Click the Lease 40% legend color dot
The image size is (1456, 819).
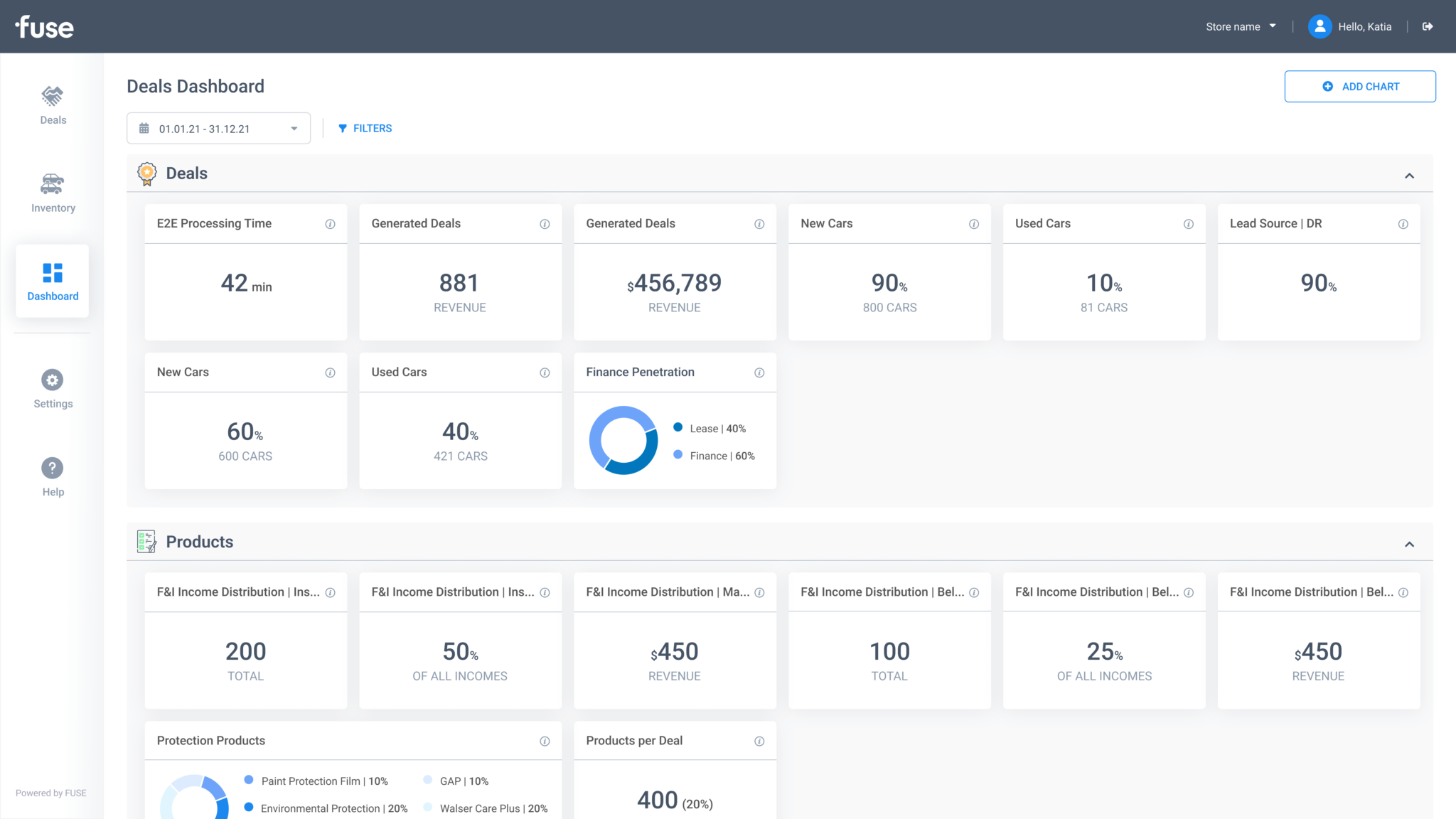(x=678, y=427)
